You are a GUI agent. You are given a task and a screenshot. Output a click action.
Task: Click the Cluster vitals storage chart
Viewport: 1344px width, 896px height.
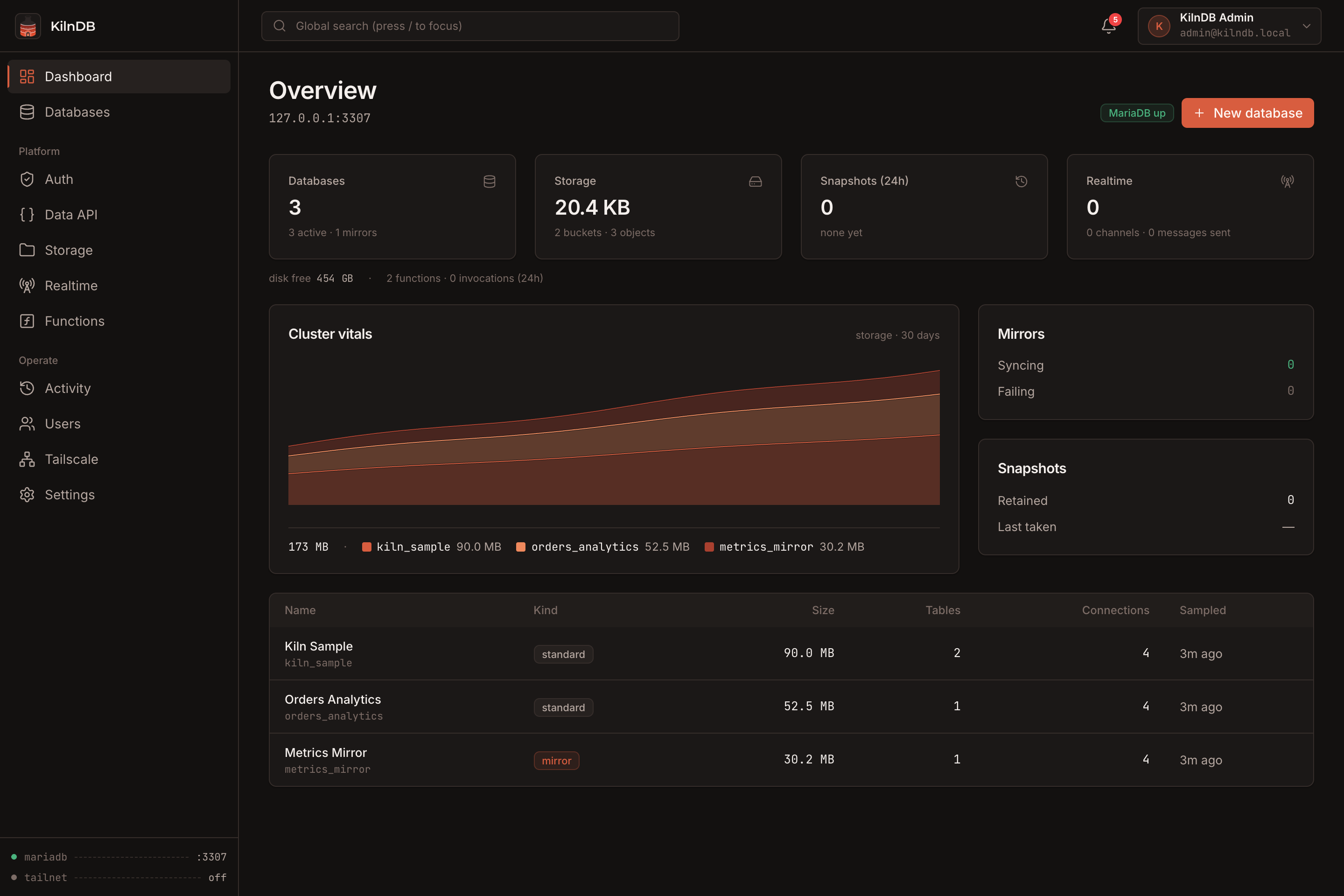[x=614, y=437]
